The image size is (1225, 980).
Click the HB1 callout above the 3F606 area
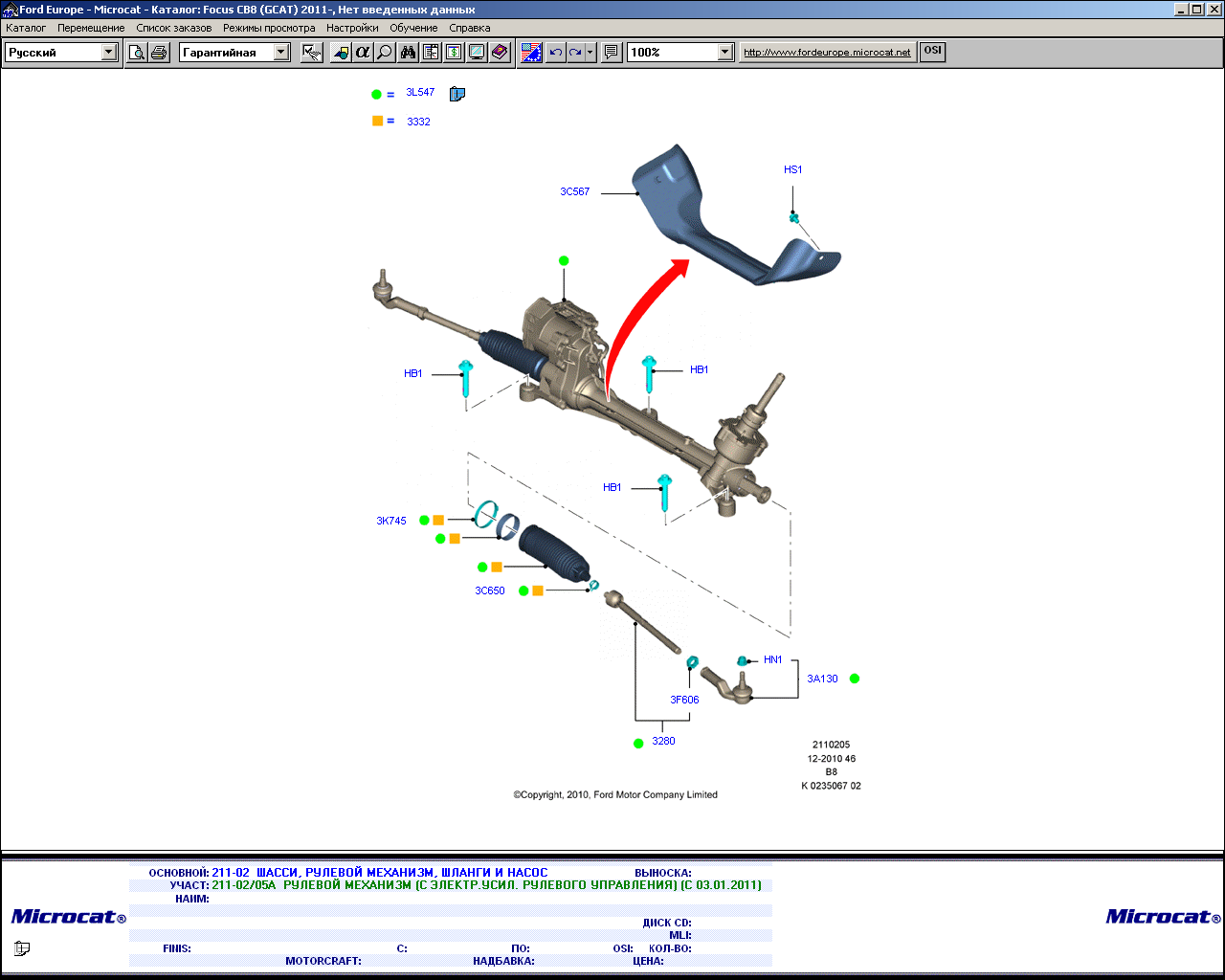(x=612, y=488)
